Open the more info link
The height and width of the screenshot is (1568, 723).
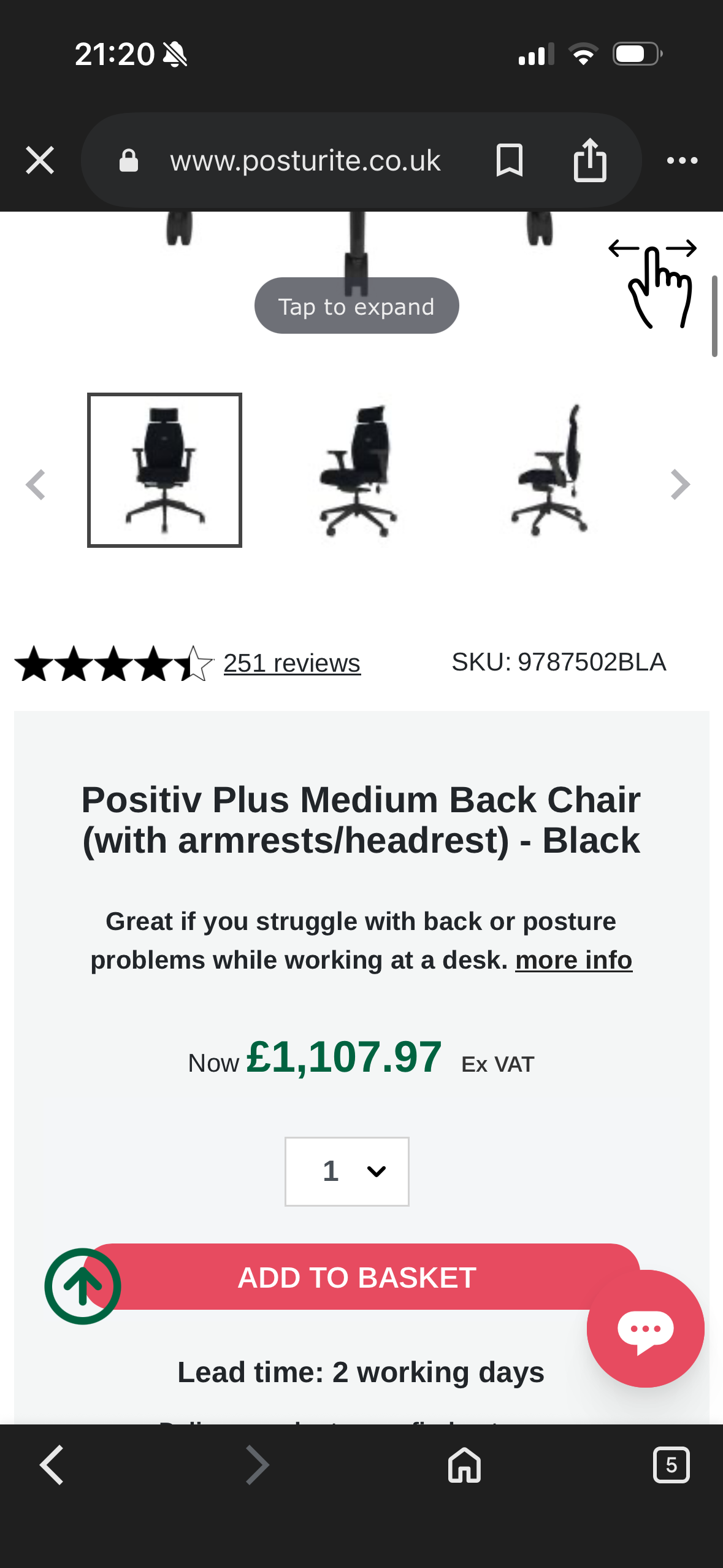point(573,960)
